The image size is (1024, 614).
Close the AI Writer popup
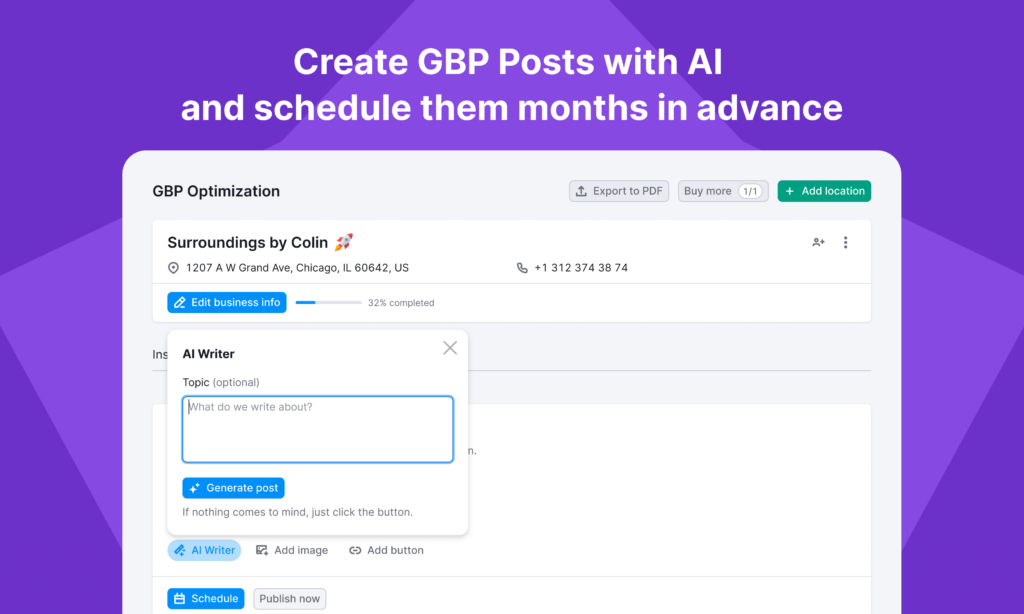450,348
